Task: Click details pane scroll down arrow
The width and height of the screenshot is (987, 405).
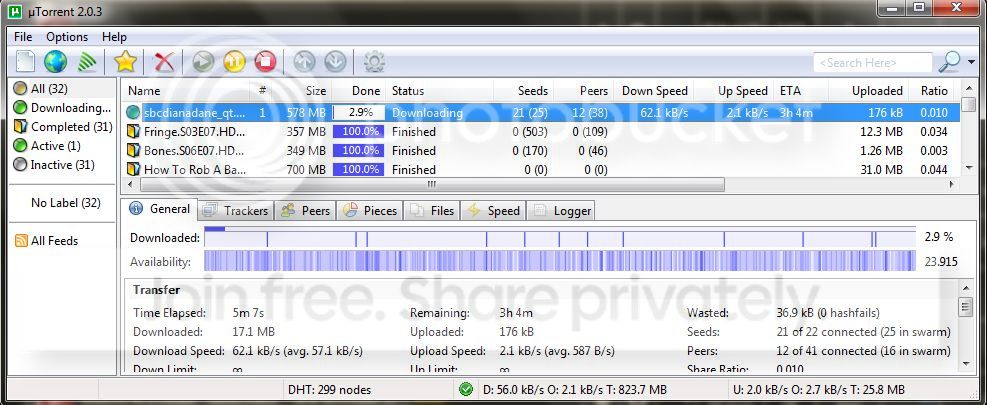Action: pyautogui.click(x=965, y=363)
